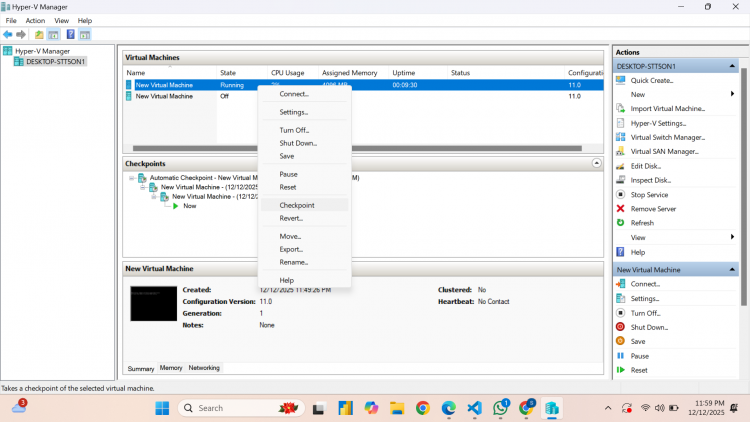Open Google Chrome from the taskbar
This screenshot has width=750, height=422.
[x=422, y=408]
